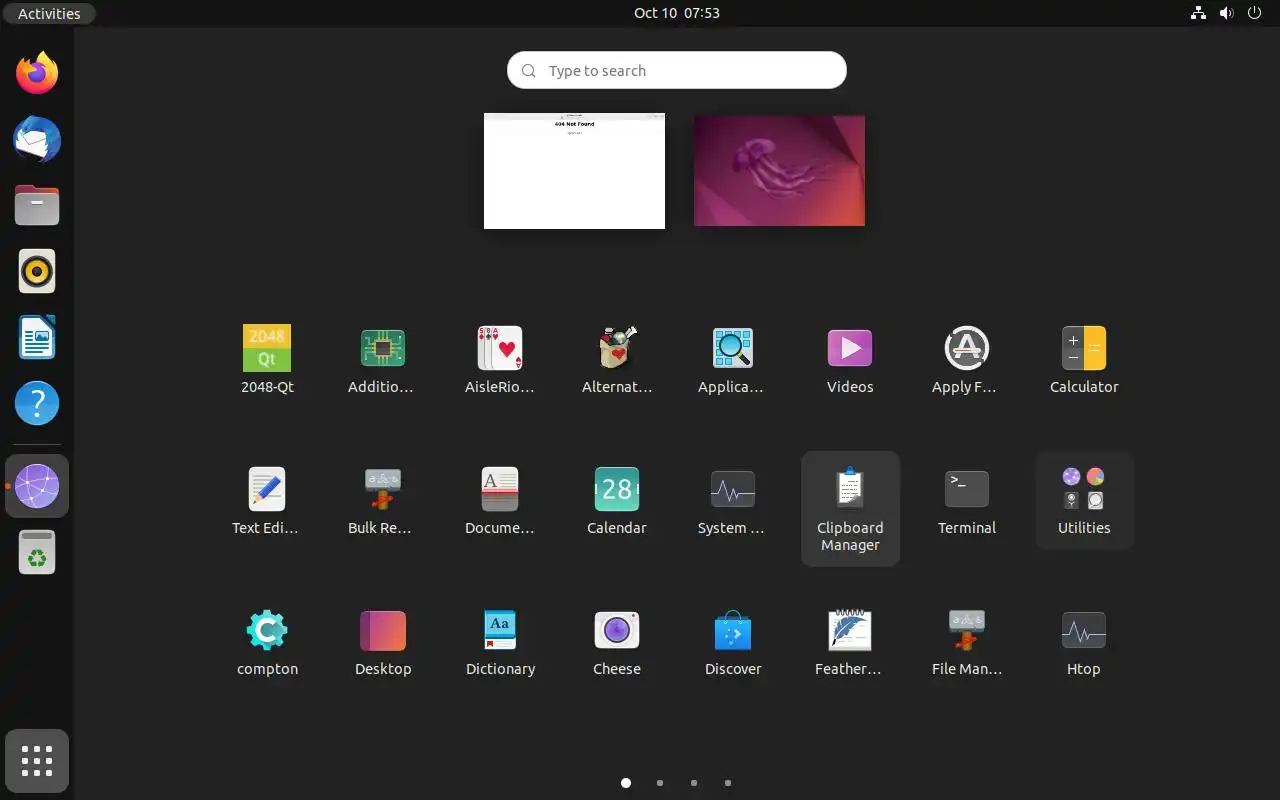Click the volume icon in top bar

click(x=1226, y=13)
